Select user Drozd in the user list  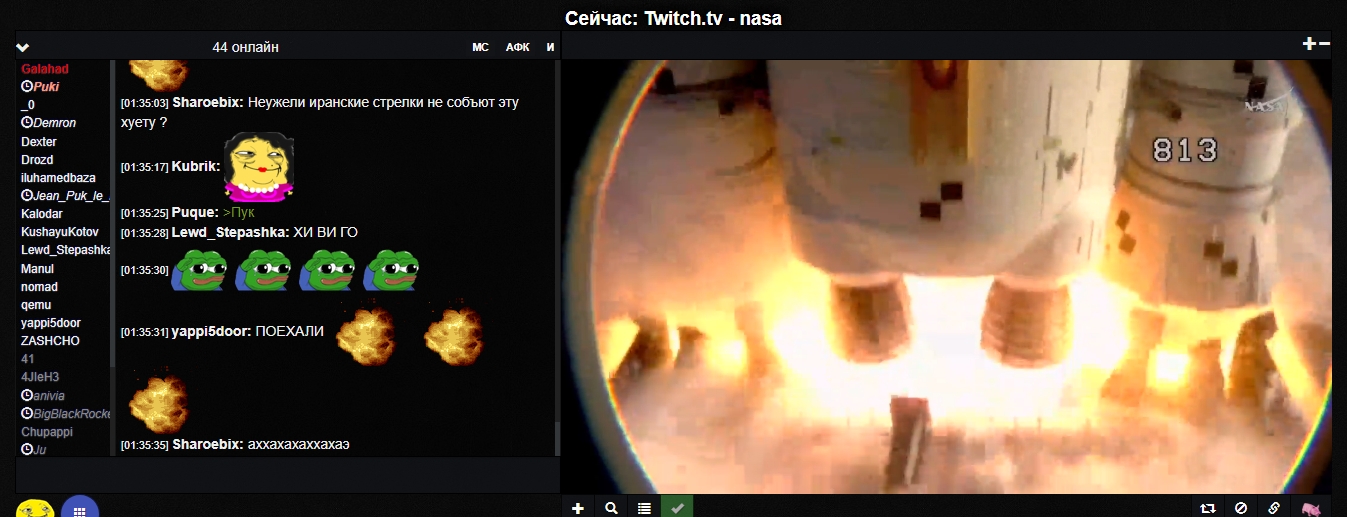point(37,160)
